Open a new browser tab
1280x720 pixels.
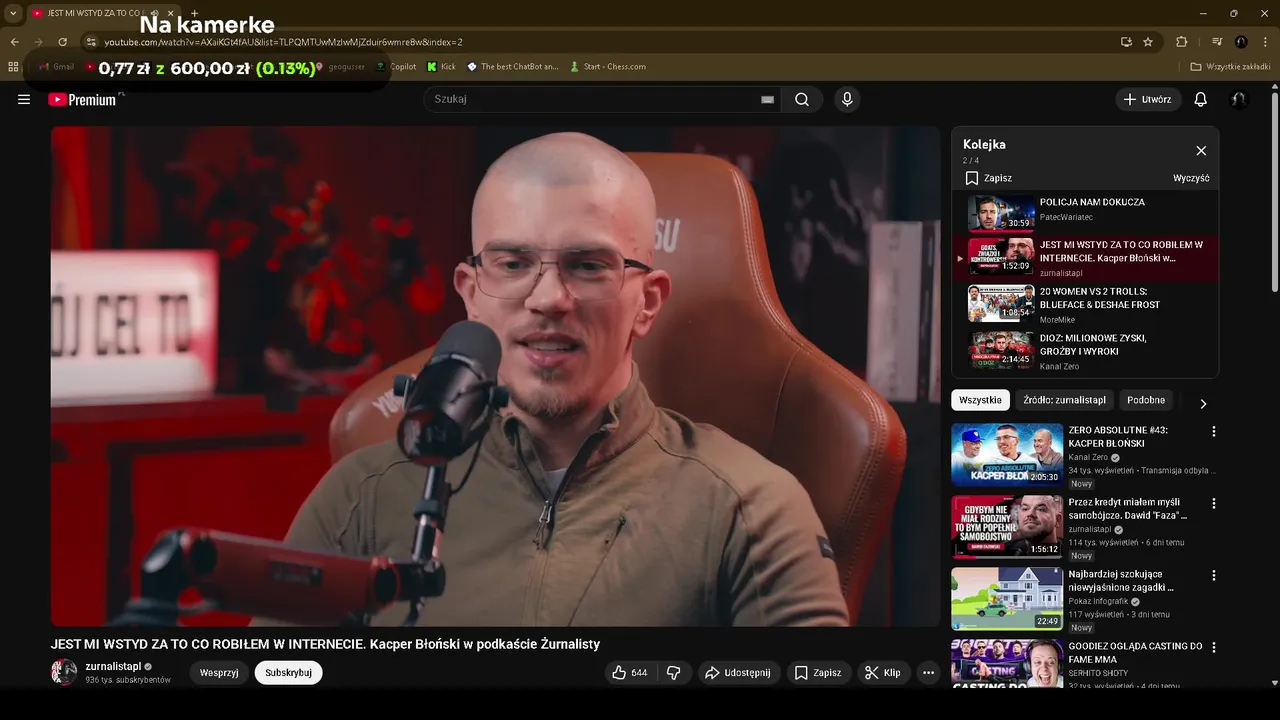click(x=195, y=13)
